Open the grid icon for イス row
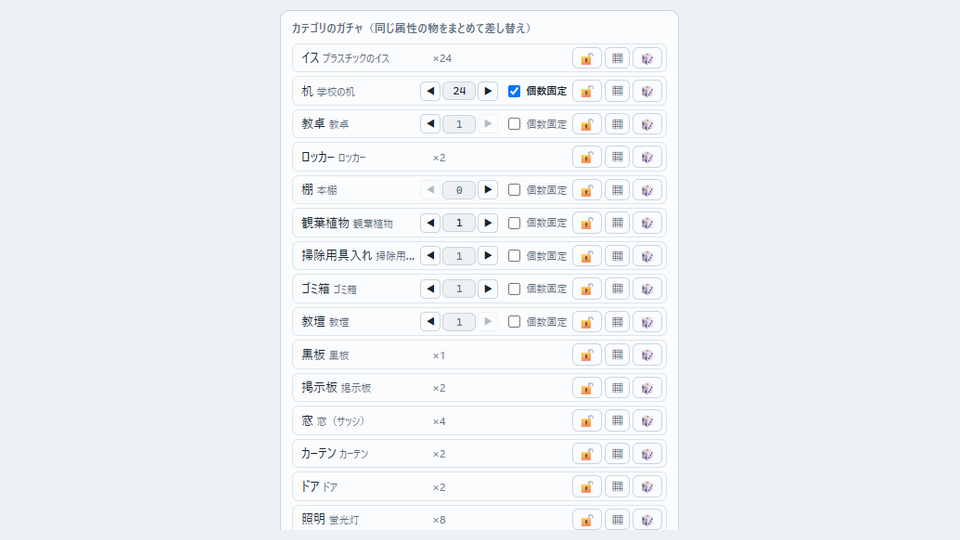This screenshot has height=540, width=960. [617, 58]
